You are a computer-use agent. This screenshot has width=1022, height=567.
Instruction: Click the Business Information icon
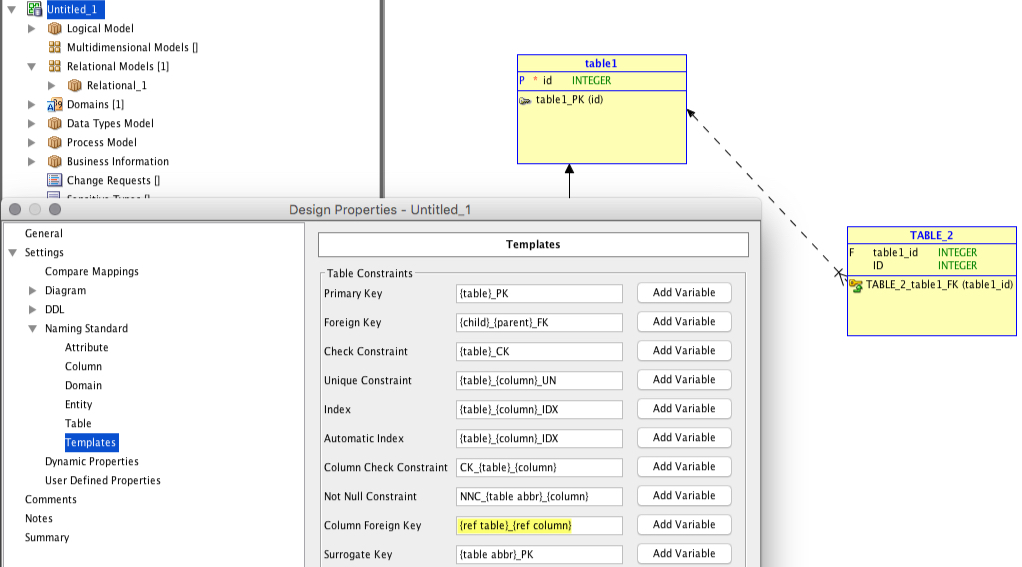coord(55,161)
